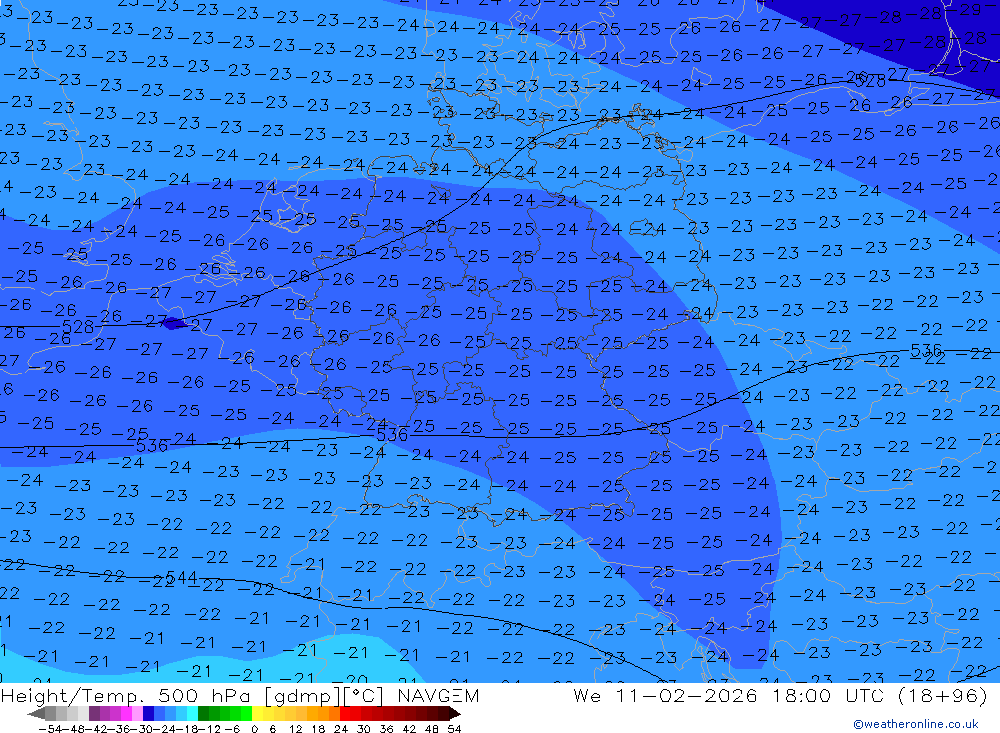Click the '18:00 UTC' time label

(830, 695)
